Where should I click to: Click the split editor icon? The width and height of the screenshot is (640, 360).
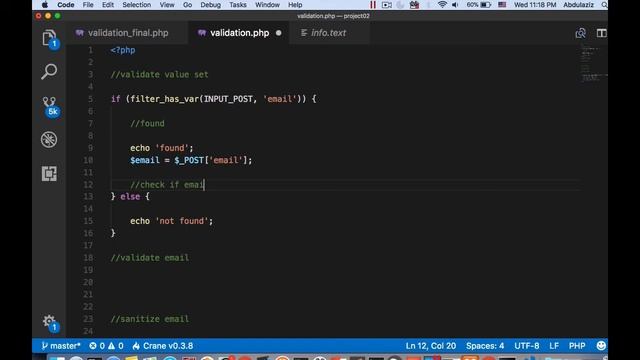tap(601, 33)
